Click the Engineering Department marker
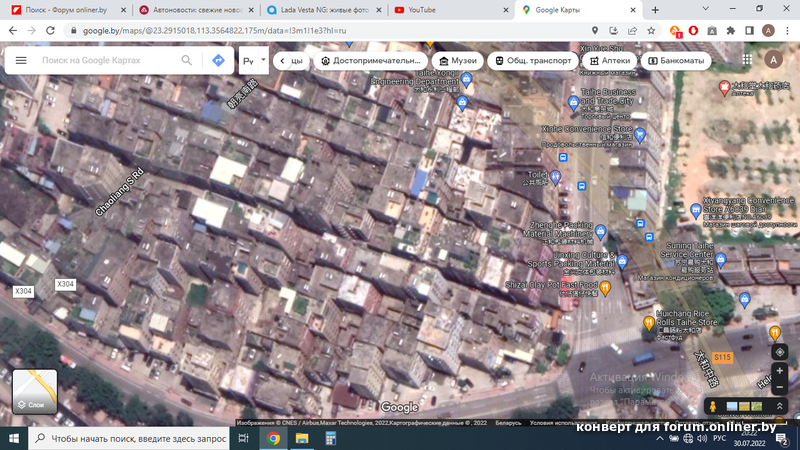 coord(466,79)
